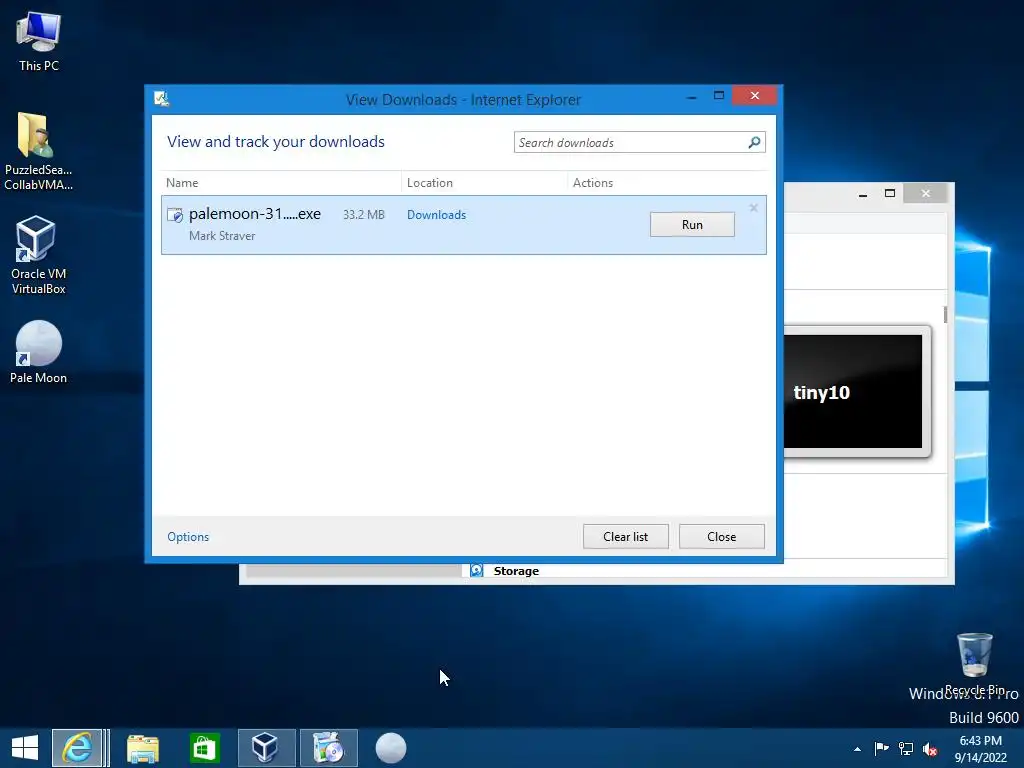Viewport: 1024px width, 768px height.
Task: Click the magnifier icon in Search downloads
Action: pyautogui.click(x=754, y=142)
